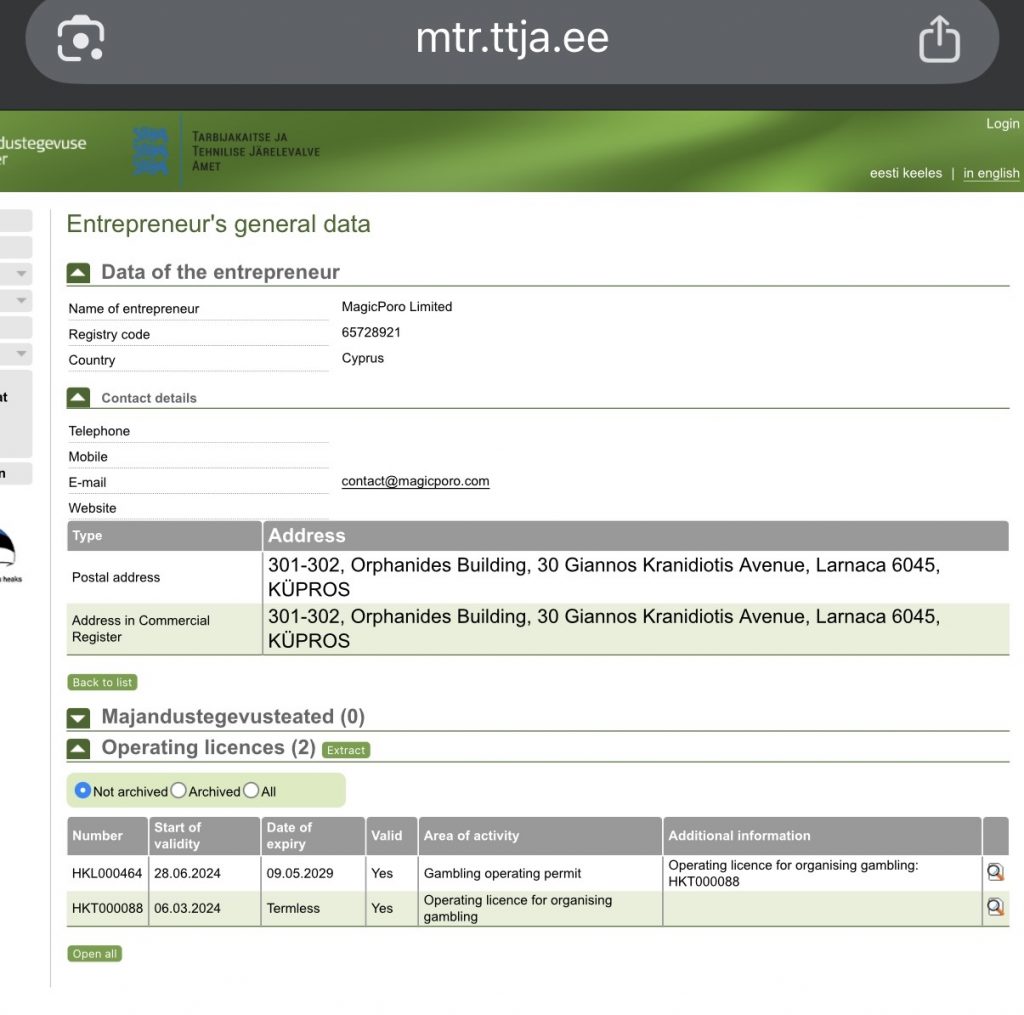Open first left sidebar dropdown arrow
Viewport: 1024px width, 1015px height.
22,274
